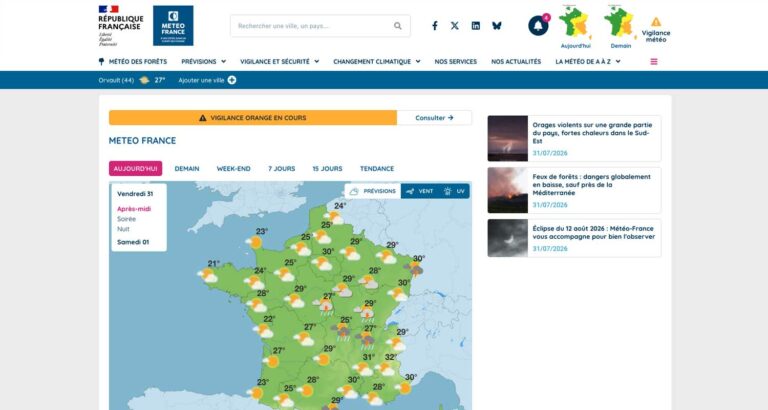Image resolution: width=768 pixels, height=410 pixels.
Task: Open Orvault (44) saved city
Action: pyautogui.click(x=116, y=80)
